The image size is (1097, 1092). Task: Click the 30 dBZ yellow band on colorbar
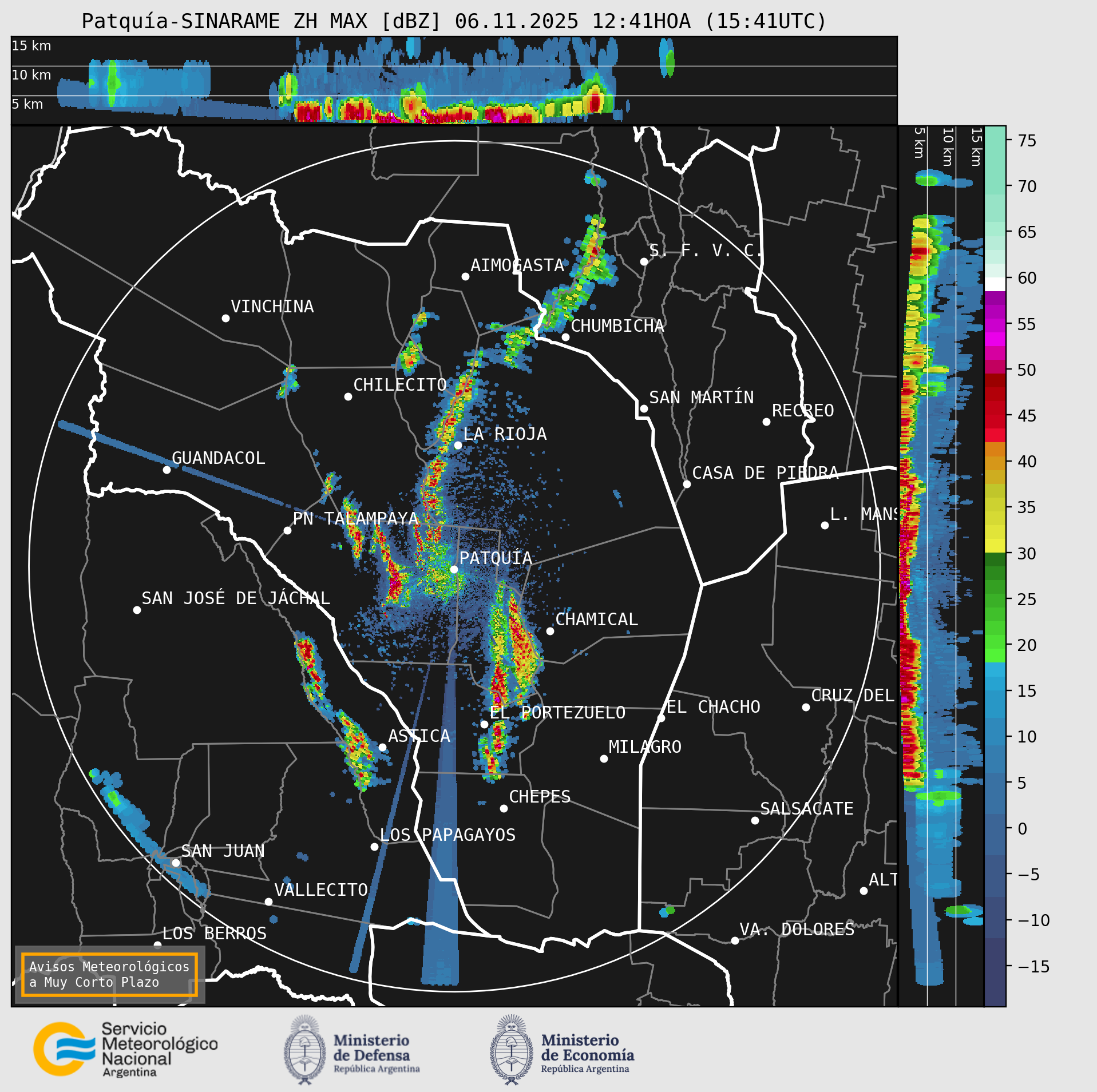pyautogui.click(x=995, y=545)
